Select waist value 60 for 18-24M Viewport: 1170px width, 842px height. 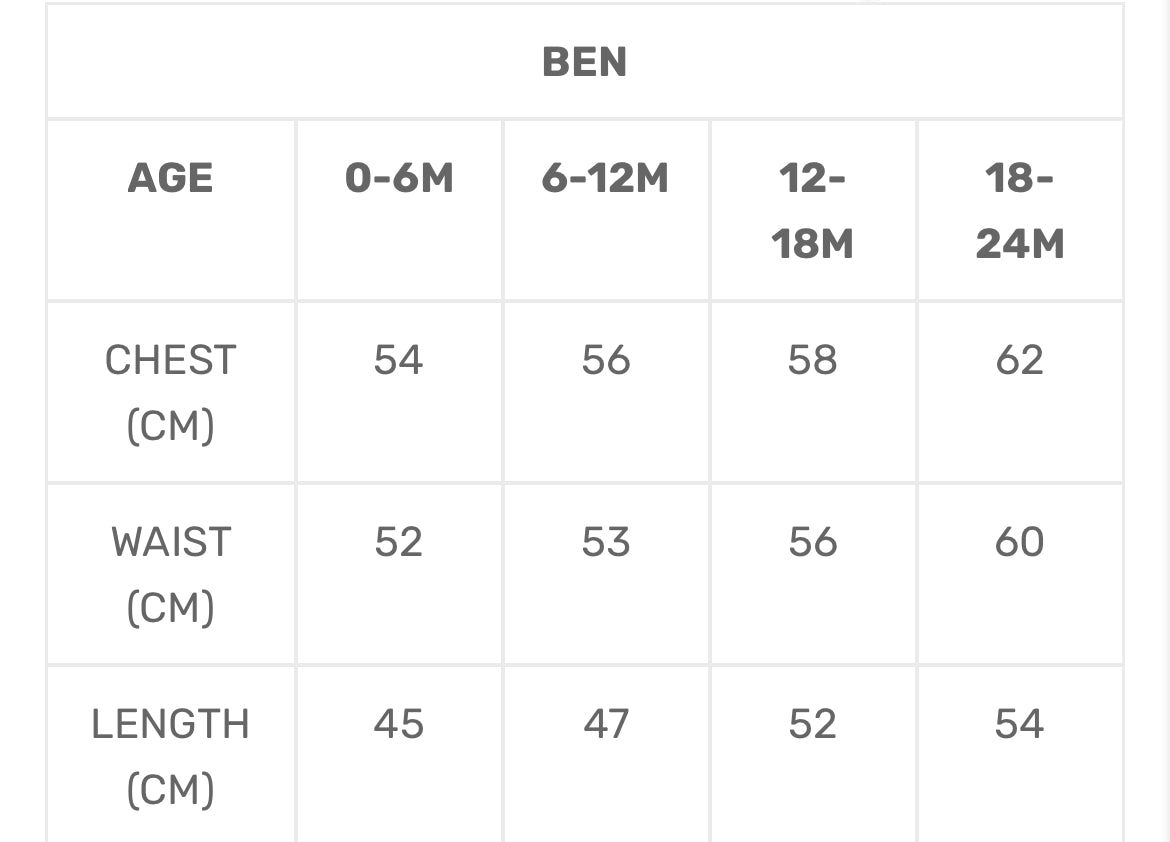[1020, 542]
